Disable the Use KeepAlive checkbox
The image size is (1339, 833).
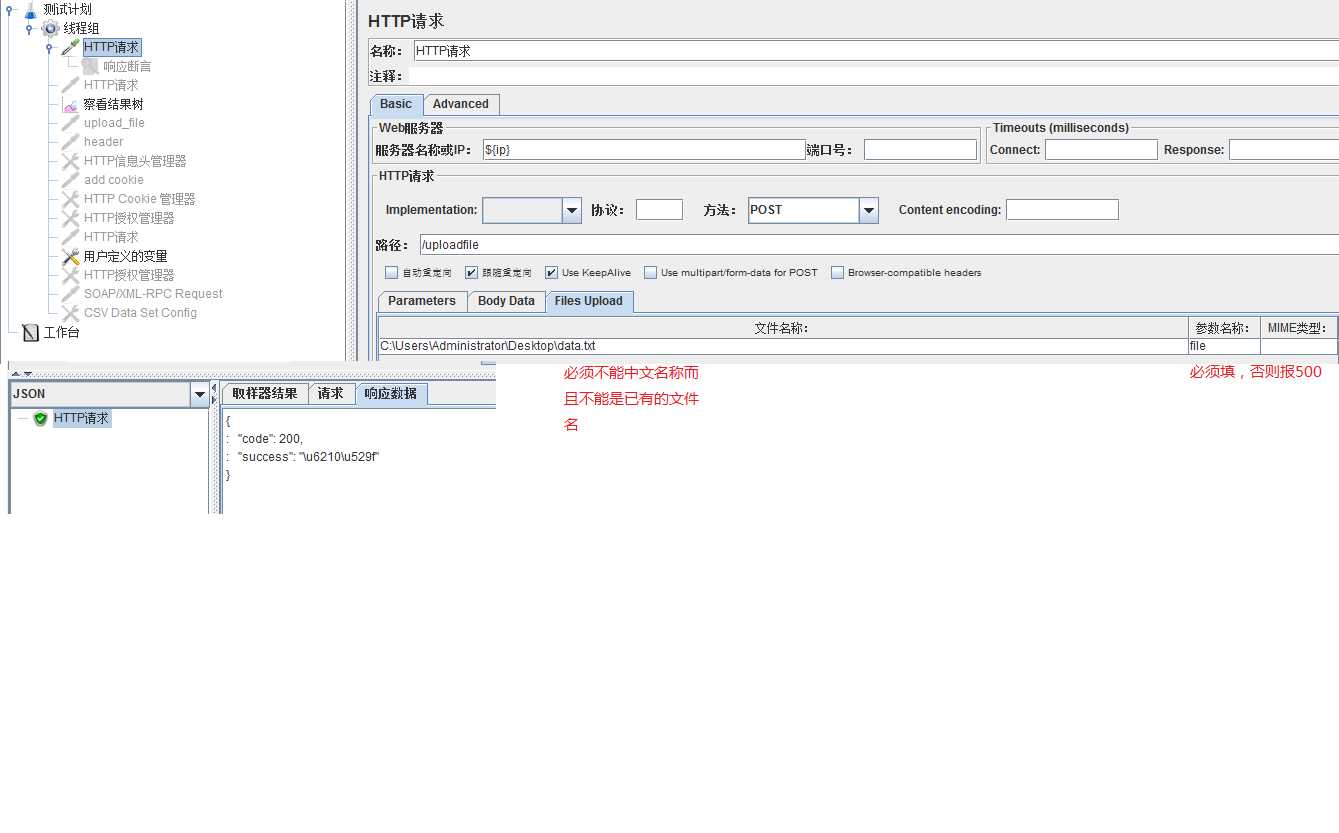coord(551,272)
